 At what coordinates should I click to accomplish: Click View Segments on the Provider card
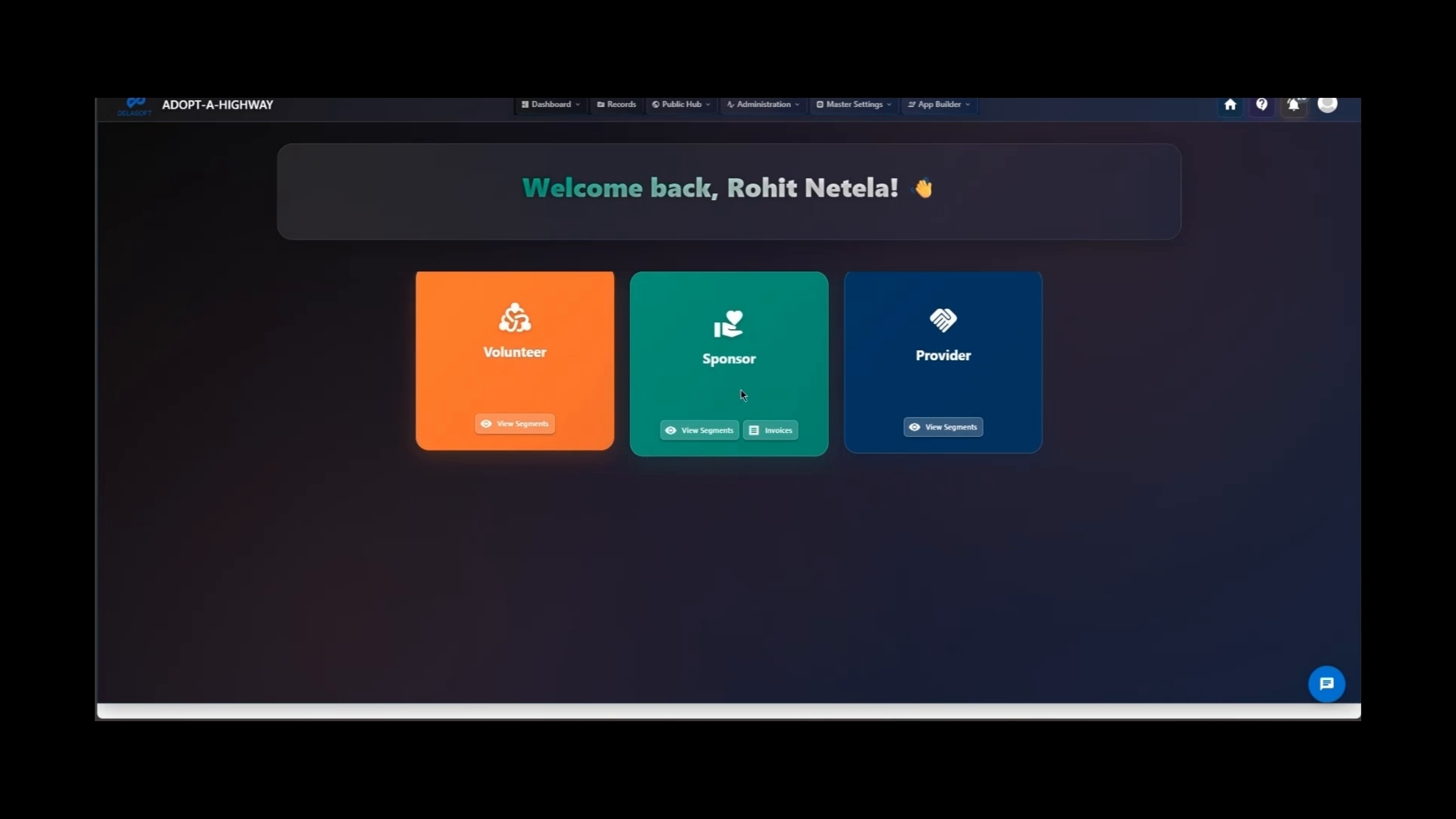point(943,427)
